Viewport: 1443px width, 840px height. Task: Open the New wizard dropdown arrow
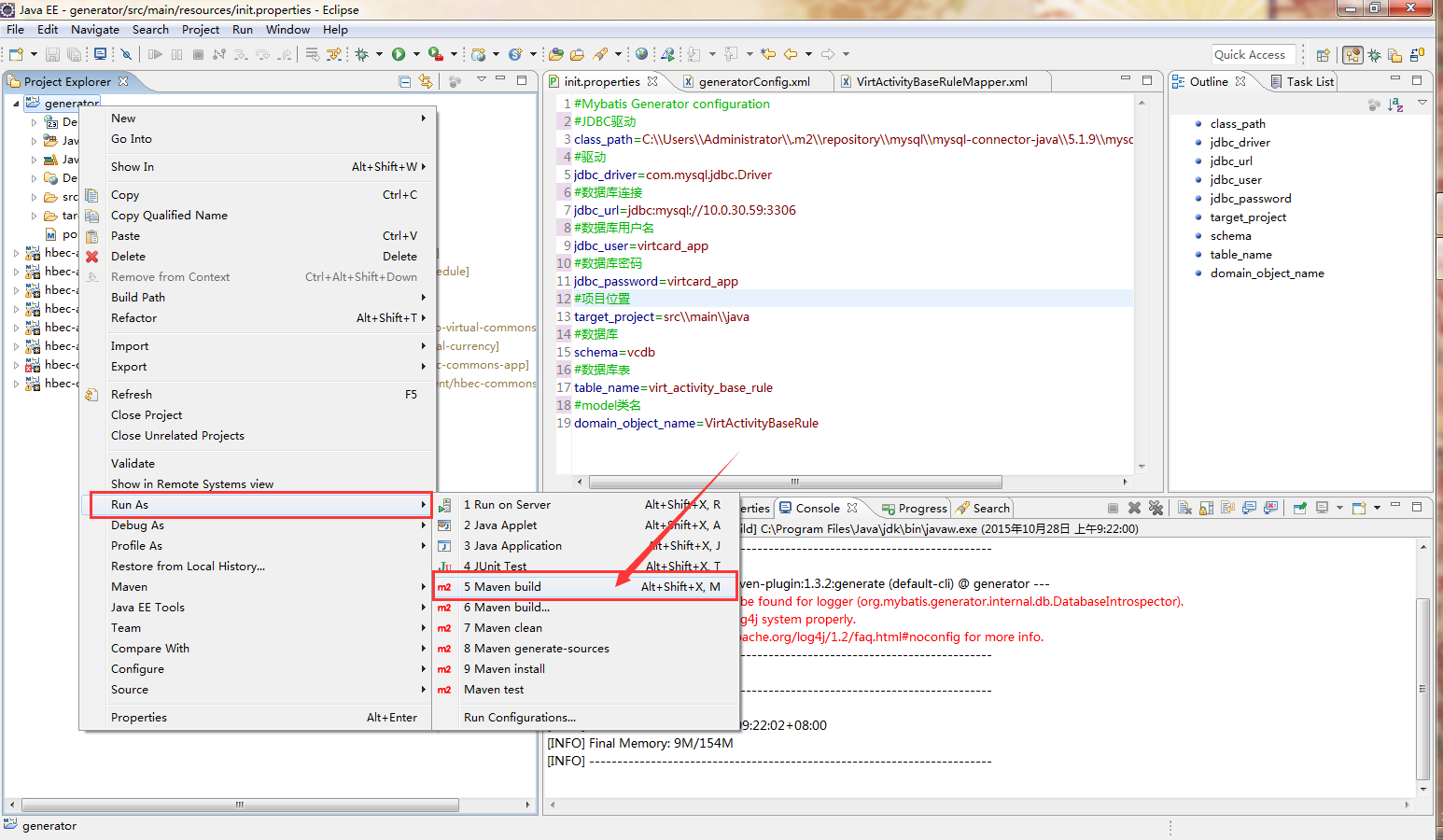click(x=34, y=54)
